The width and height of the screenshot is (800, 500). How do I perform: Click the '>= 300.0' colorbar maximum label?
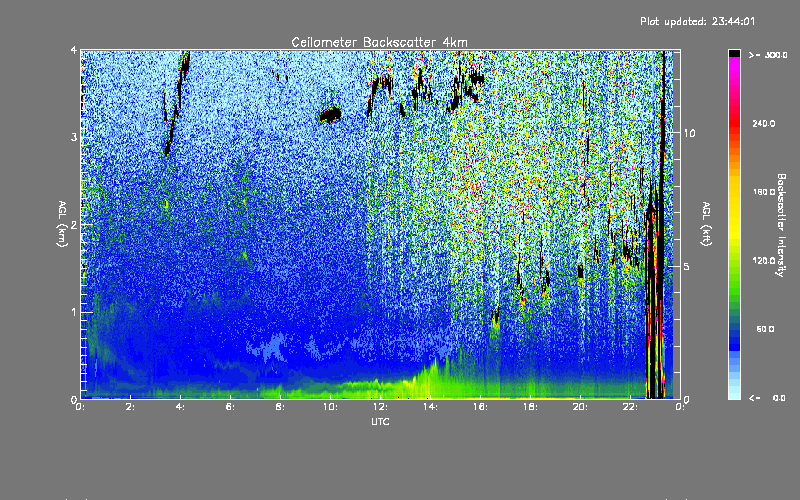pyautogui.click(x=768, y=55)
